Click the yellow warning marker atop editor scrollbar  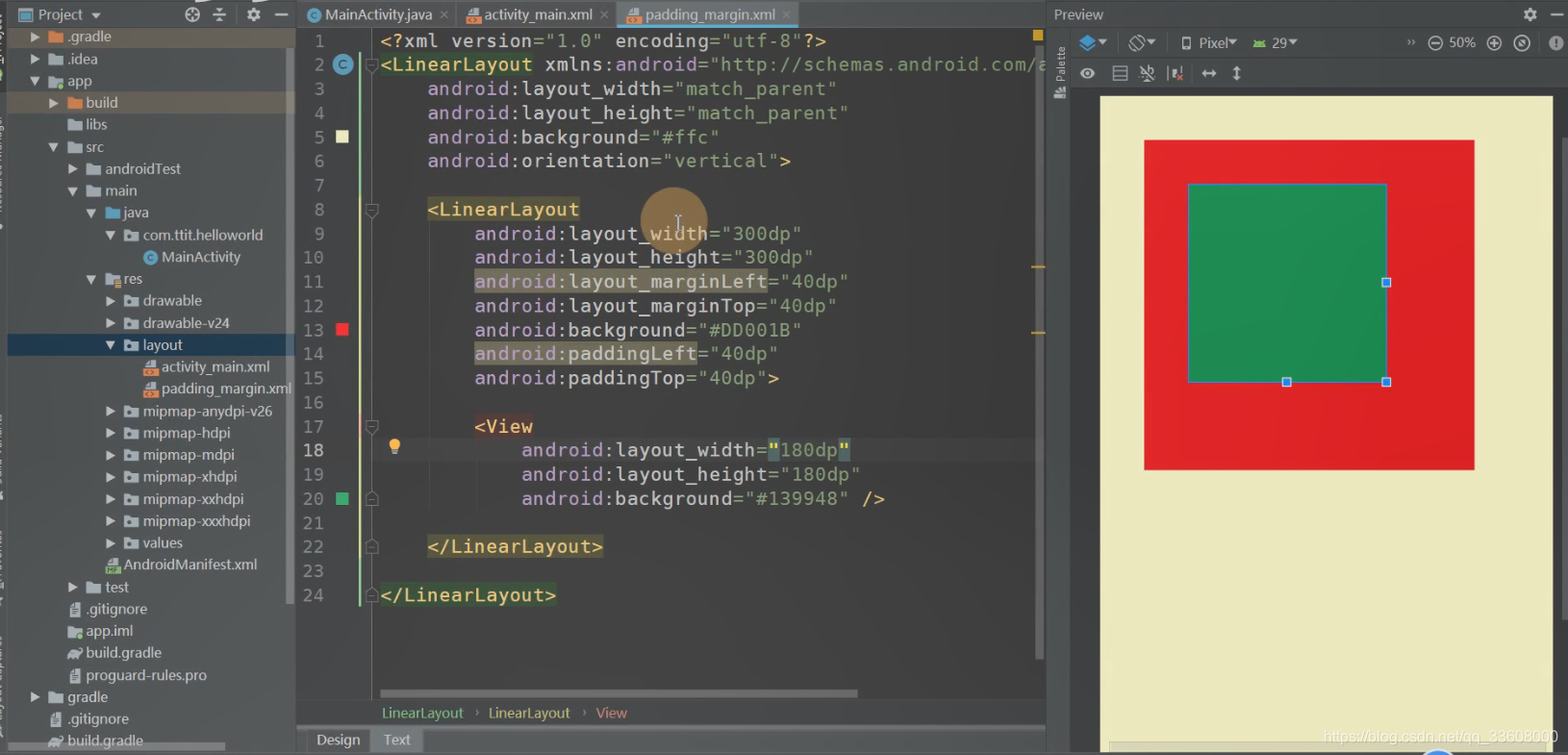click(x=1038, y=36)
